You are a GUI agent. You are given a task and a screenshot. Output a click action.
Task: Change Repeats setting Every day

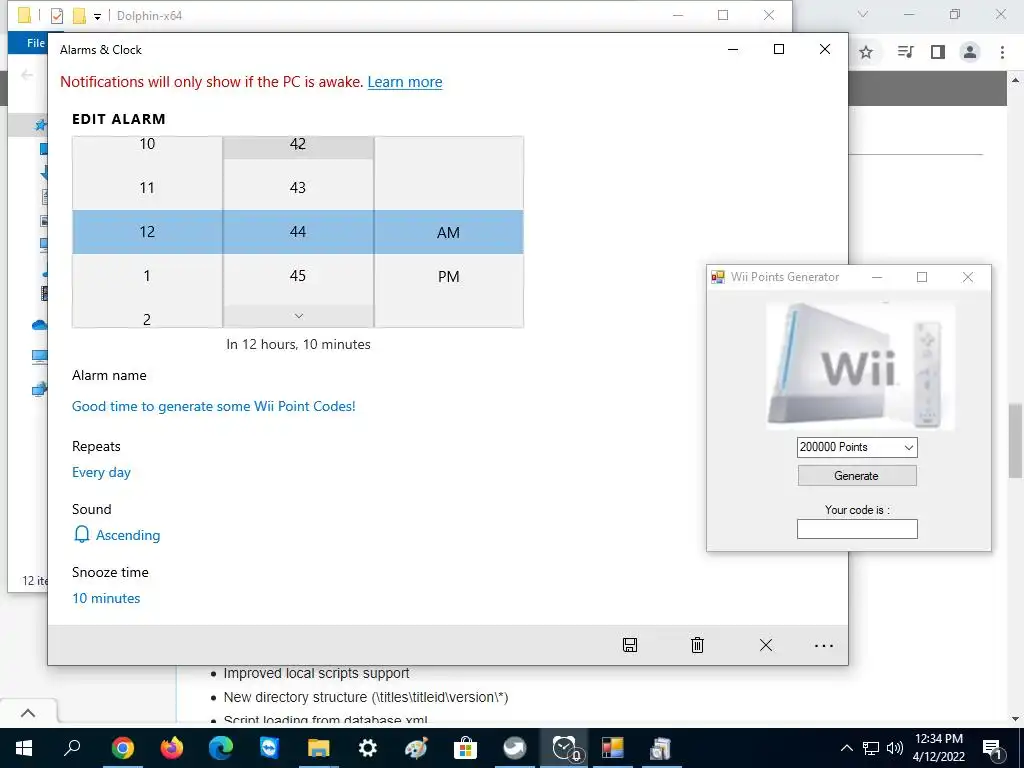pos(101,472)
